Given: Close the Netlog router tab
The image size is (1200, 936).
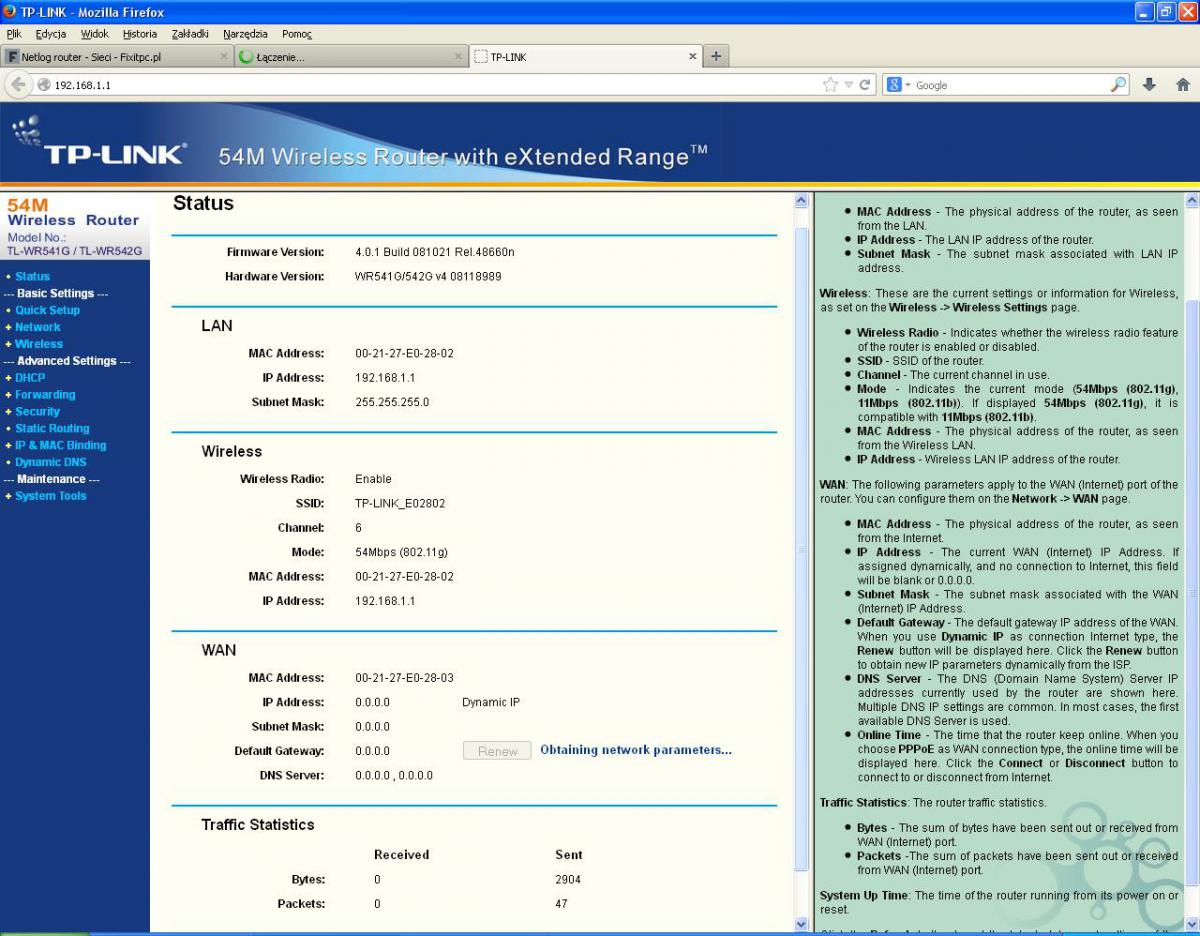Looking at the screenshot, I should (x=224, y=57).
